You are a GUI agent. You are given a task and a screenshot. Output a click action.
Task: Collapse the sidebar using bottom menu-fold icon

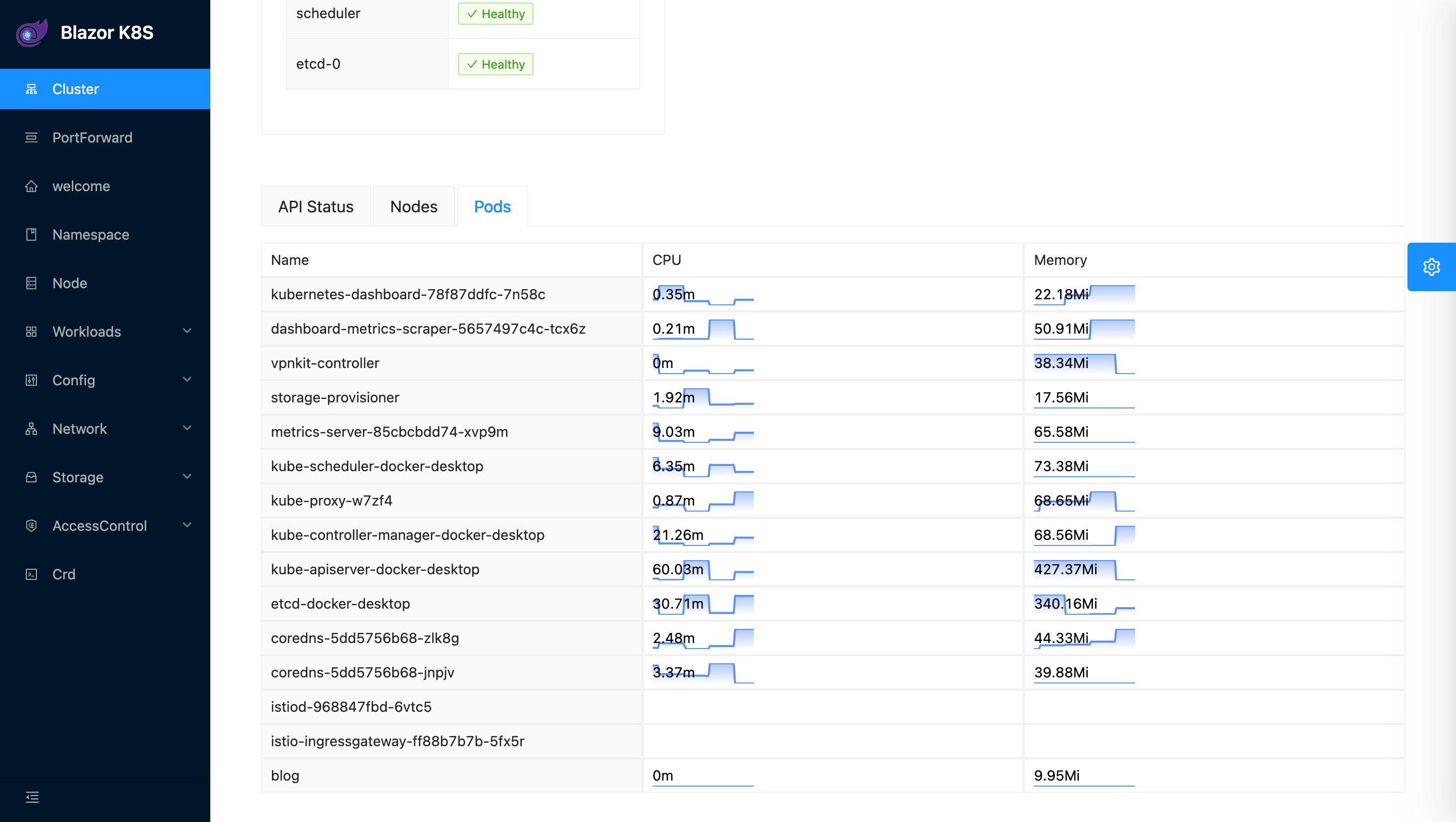pos(32,797)
